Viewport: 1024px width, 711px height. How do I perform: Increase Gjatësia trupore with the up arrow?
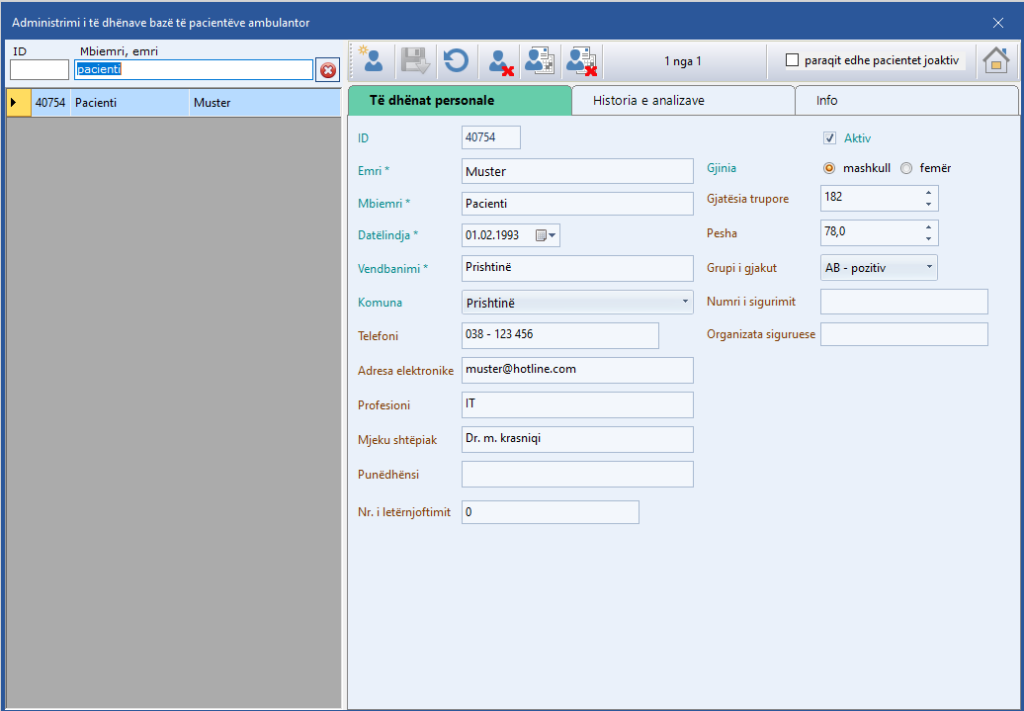(929, 192)
